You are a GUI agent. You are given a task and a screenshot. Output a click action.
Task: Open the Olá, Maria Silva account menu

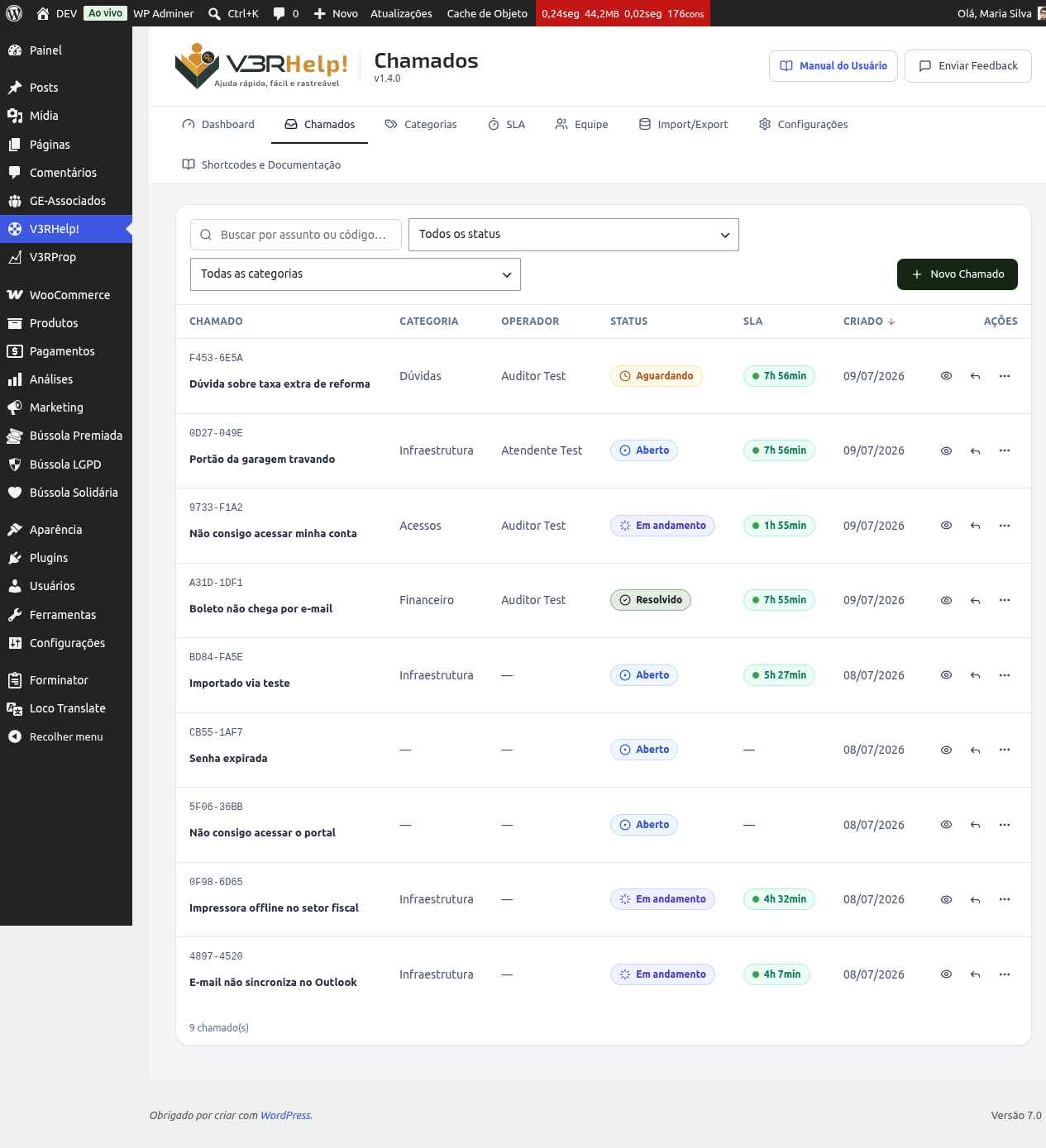[1001, 13]
